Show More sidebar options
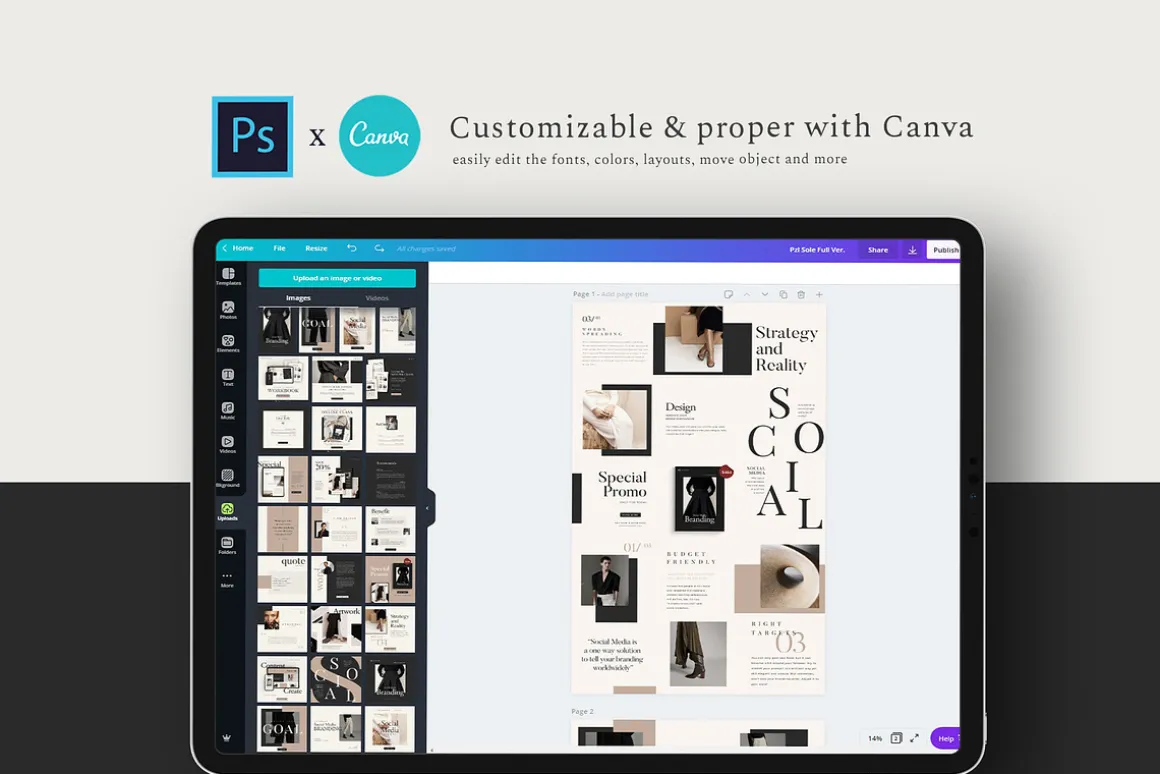This screenshot has width=1160, height=774. click(x=227, y=579)
